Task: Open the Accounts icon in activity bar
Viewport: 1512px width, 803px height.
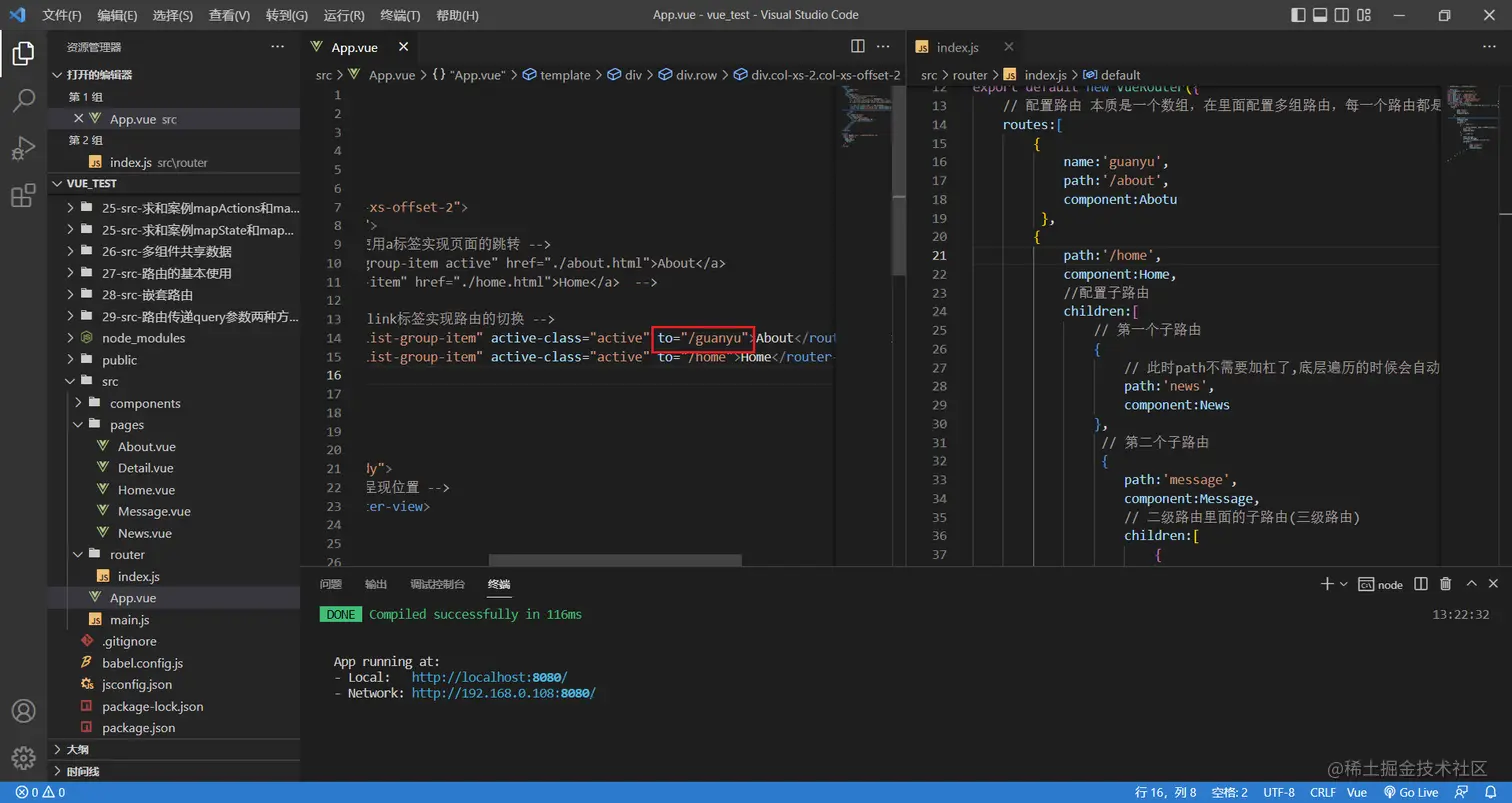Action: point(23,711)
